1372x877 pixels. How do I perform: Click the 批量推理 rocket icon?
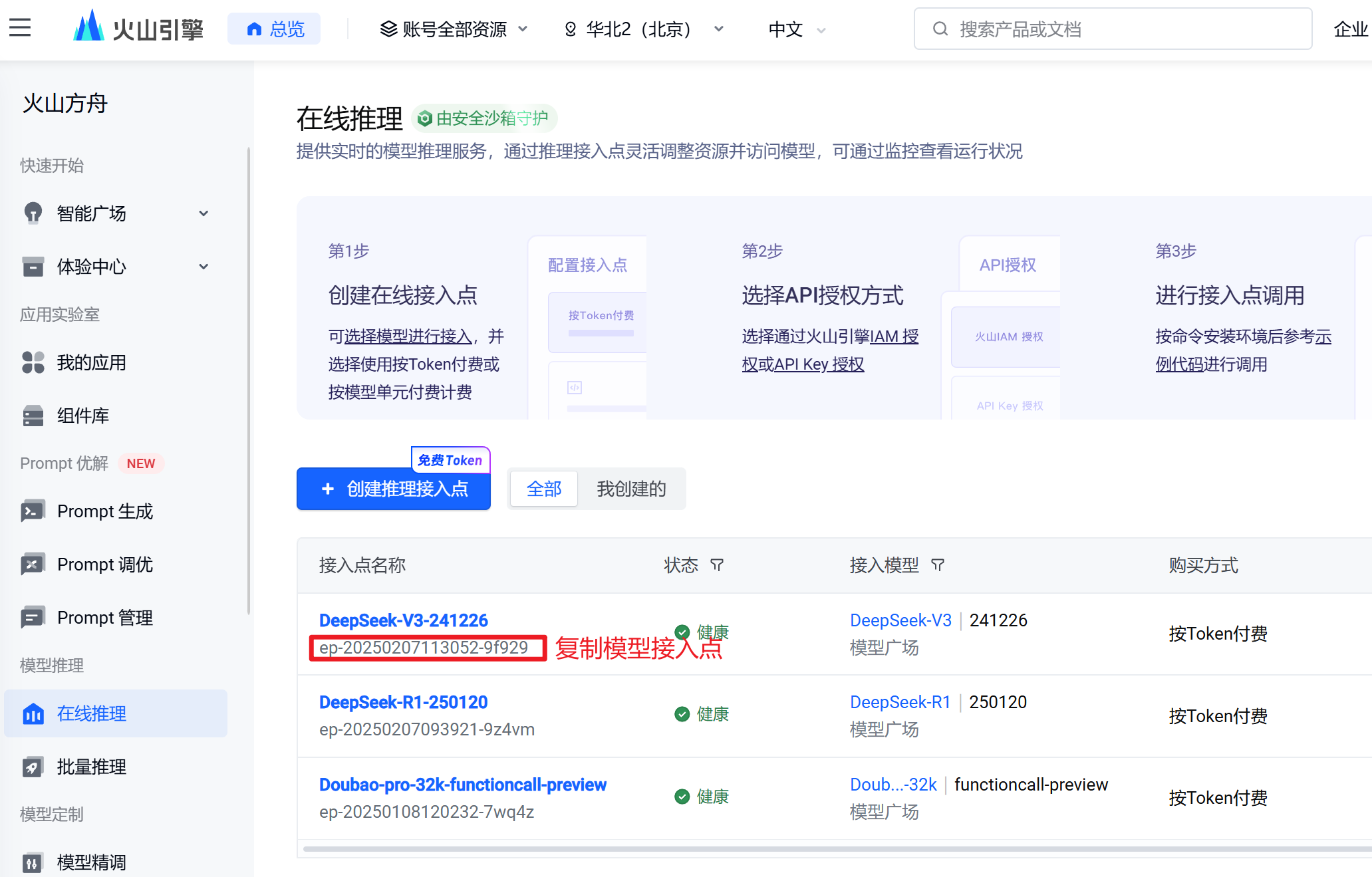(33, 767)
